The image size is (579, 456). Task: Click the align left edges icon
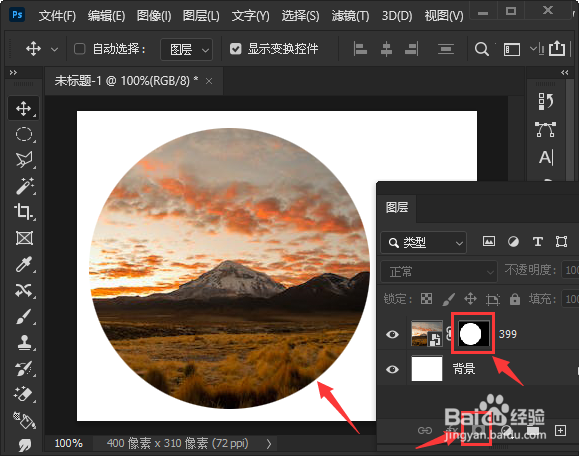click(360, 49)
